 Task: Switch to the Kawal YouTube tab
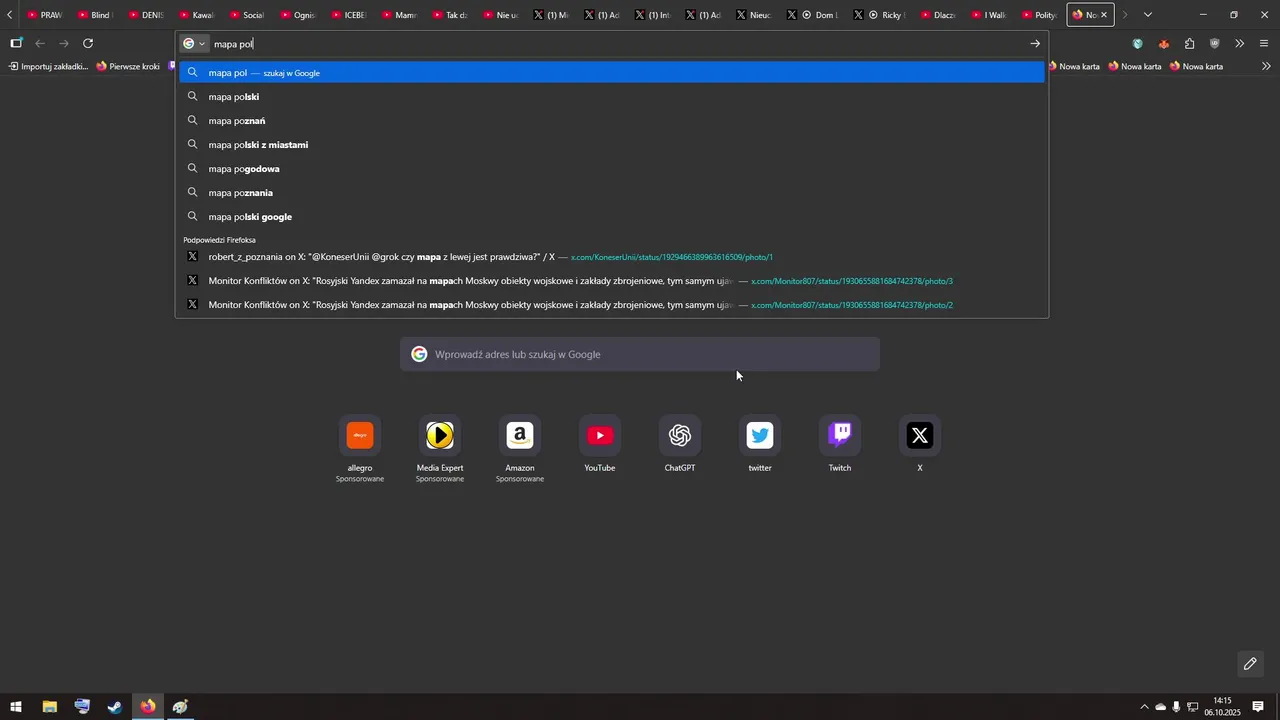click(x=196, y=15)
